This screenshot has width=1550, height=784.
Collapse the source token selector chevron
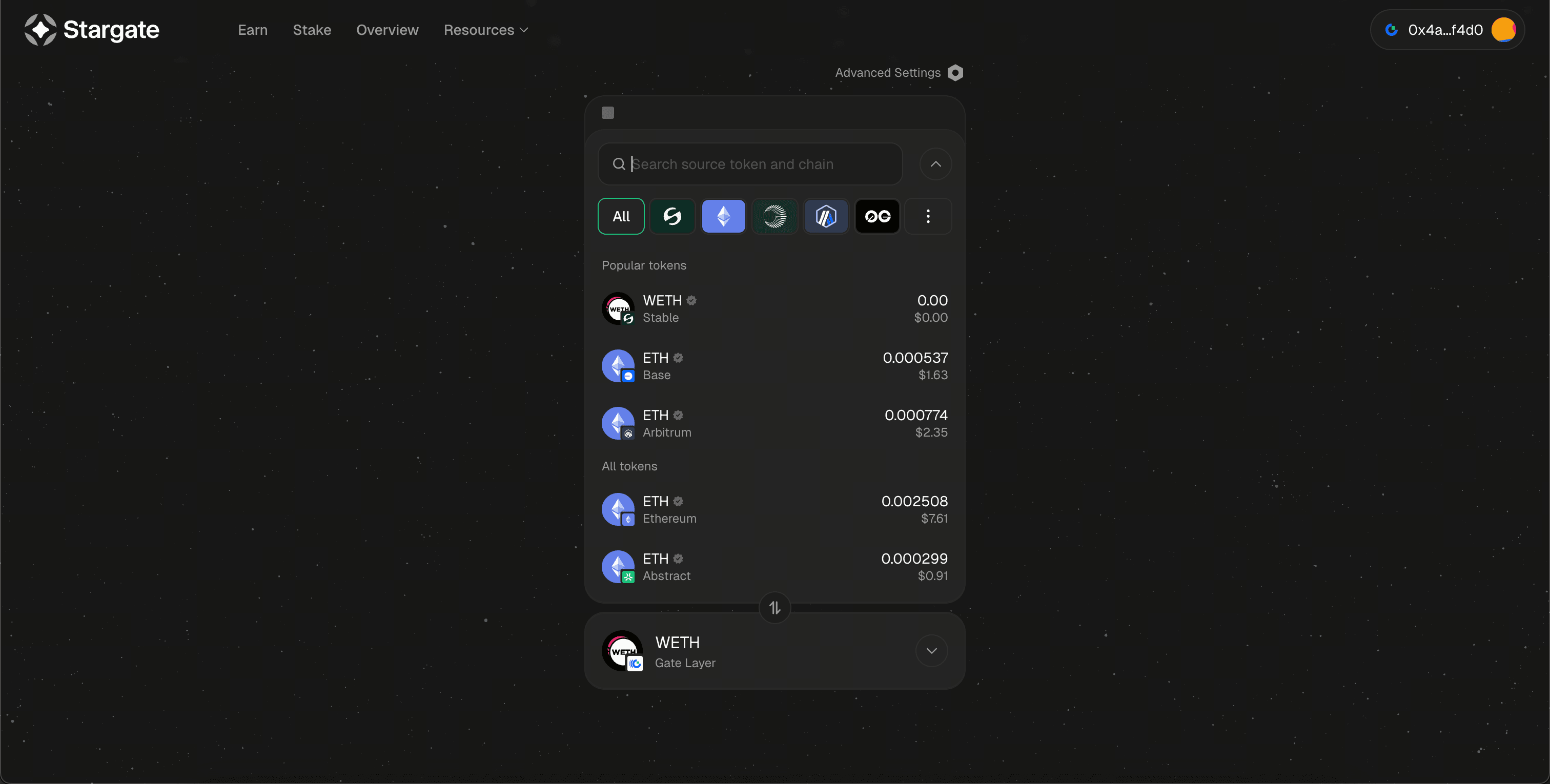pos(935,163)
